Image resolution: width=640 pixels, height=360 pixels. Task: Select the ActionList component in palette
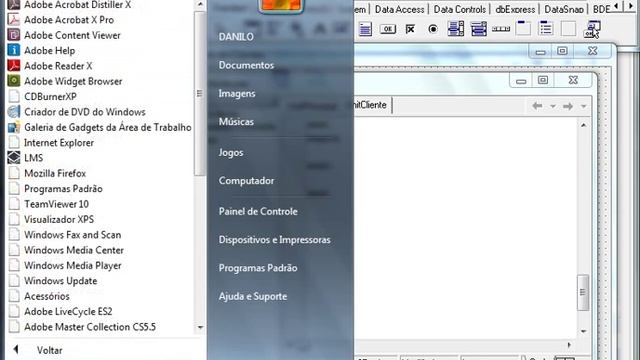(x=592, y=29)
